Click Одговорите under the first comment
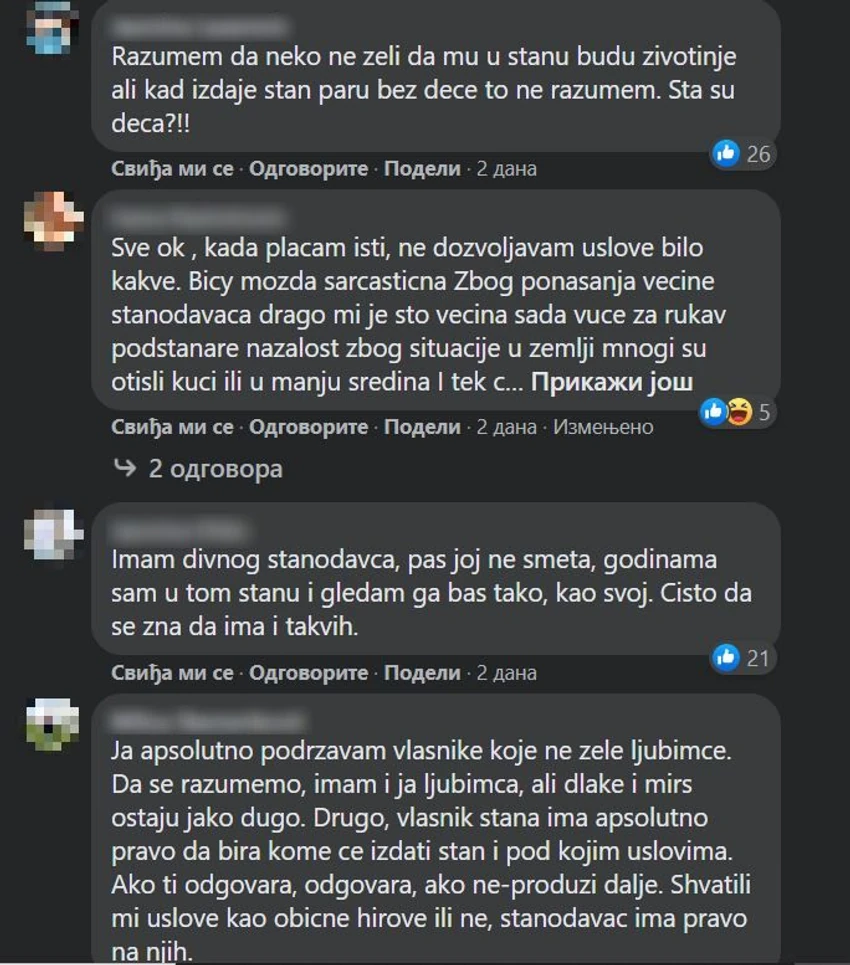Screen dimensions: 850x965 pyautogui.click(x=308, y=169)
